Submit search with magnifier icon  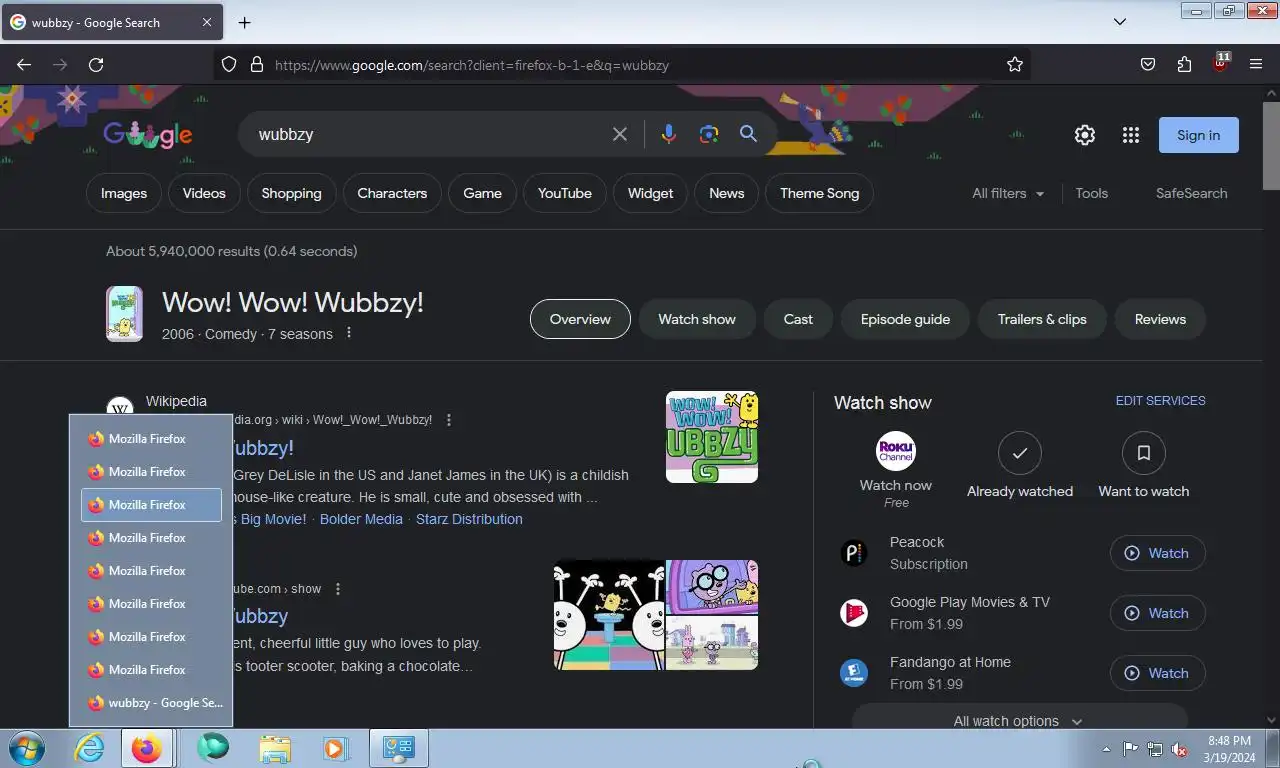pyautogui.click(x=748, y=134)
